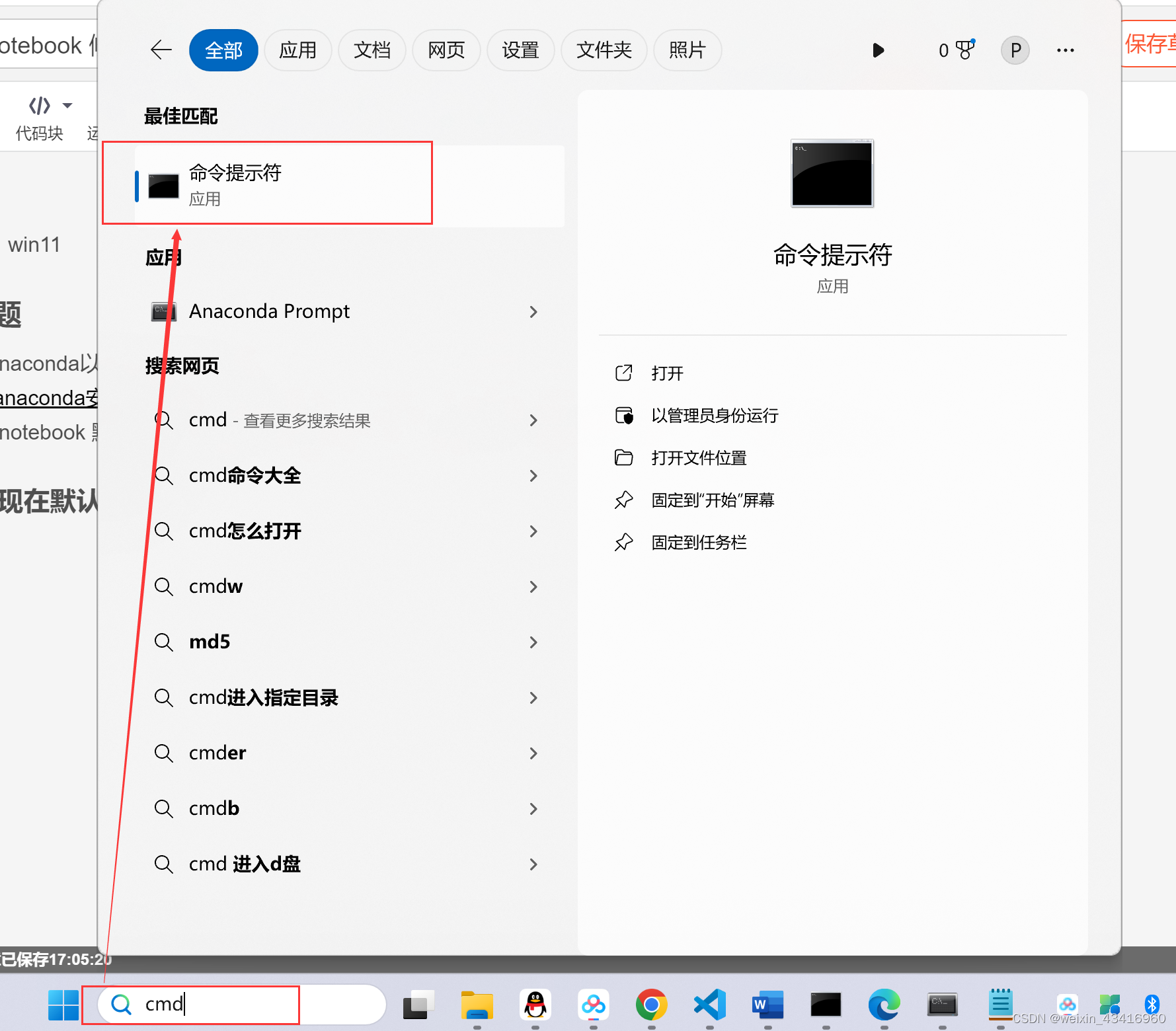Open the Notepad icon on taskbar
The width and height of the screenshot is (1176, 1031).
(x=1001, y=1003)
